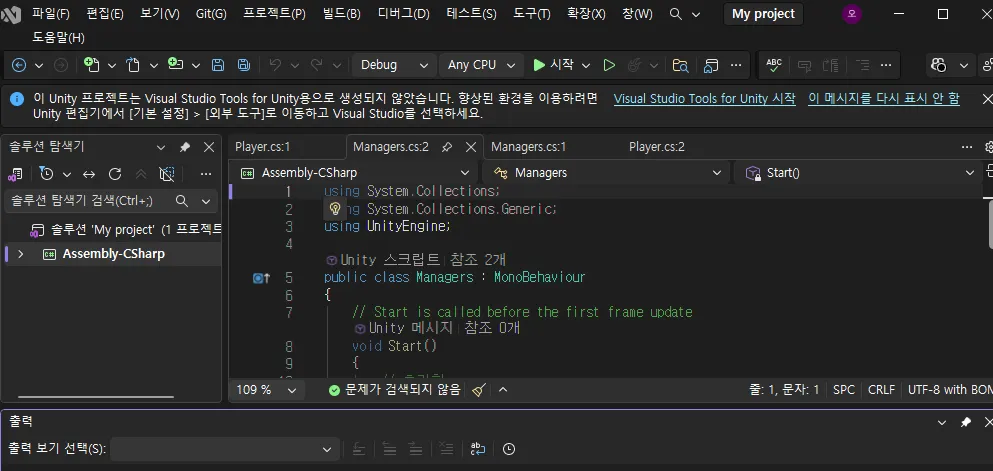The width and height of the screenshot is (993, 471).
Task: Click the refresh icon in Solution Explorer
Action: 115,174
